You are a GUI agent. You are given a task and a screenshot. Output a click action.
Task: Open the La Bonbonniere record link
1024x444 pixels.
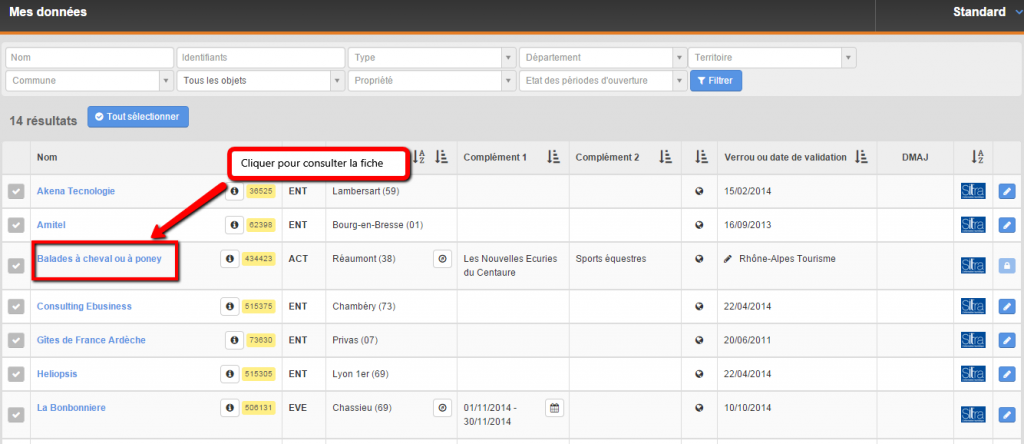point(71,407)
